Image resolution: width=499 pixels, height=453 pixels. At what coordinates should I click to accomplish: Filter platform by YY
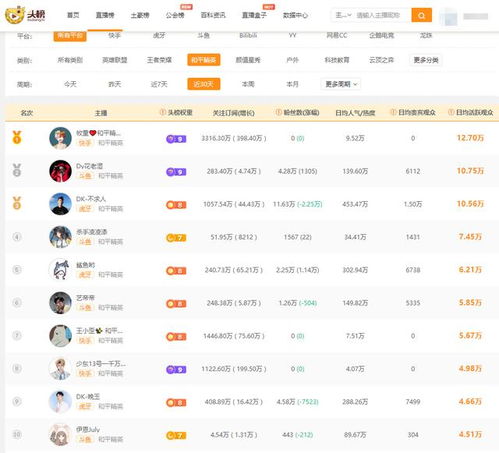[292, 35]
